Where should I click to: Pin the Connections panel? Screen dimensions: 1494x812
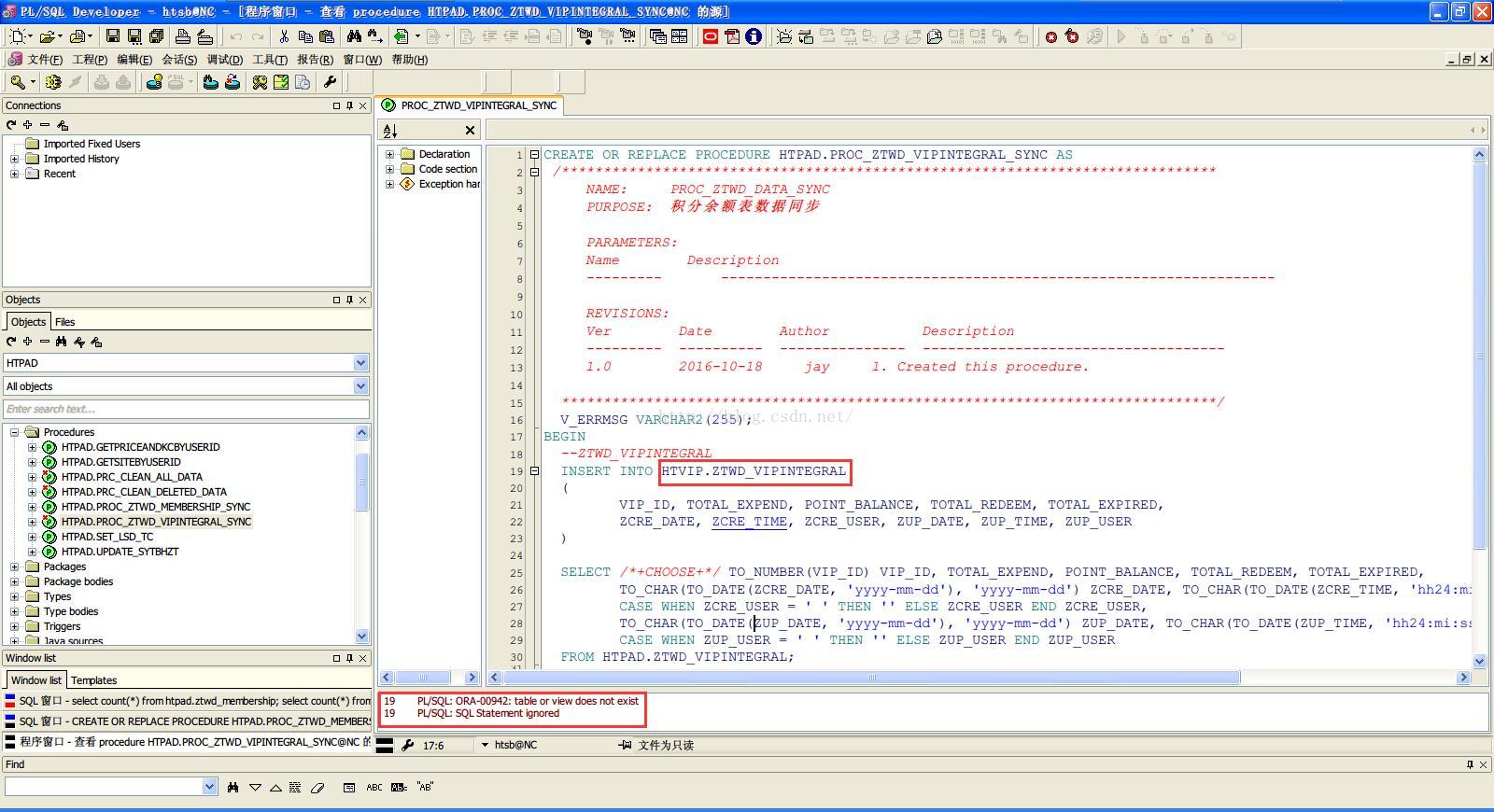point(350,106)
